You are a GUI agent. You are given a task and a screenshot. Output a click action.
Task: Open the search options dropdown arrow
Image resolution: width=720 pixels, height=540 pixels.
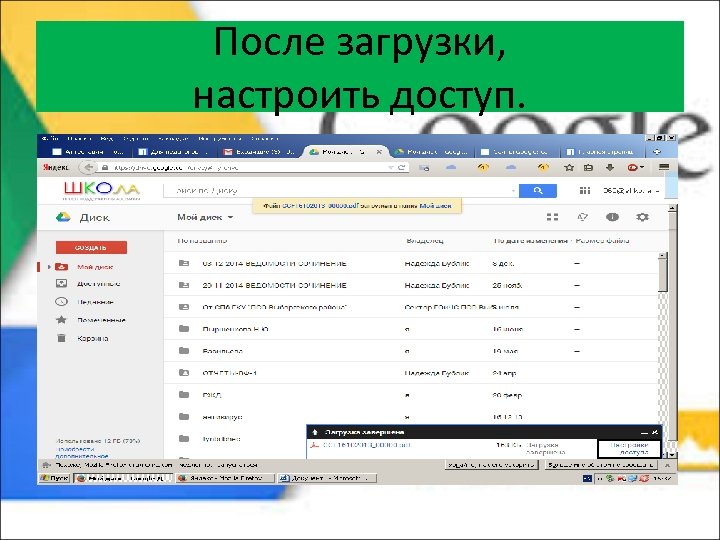[x=513, y=191]
